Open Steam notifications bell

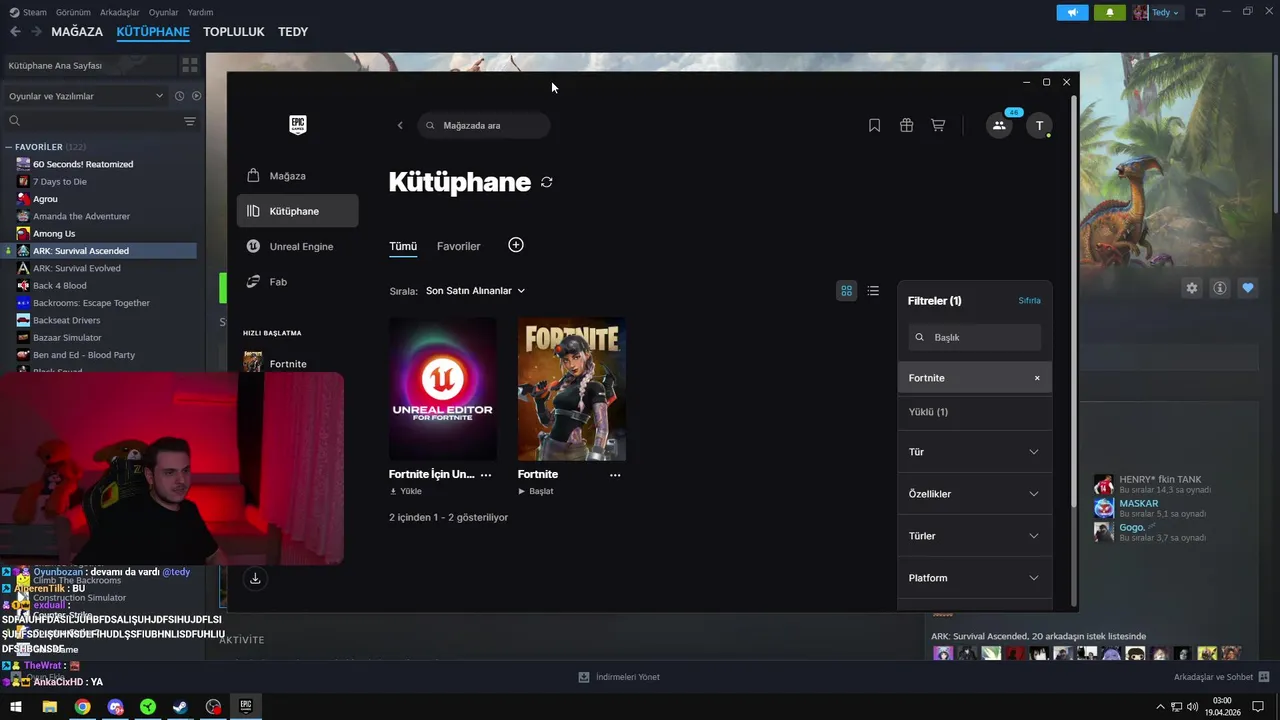click(1110, 12)
